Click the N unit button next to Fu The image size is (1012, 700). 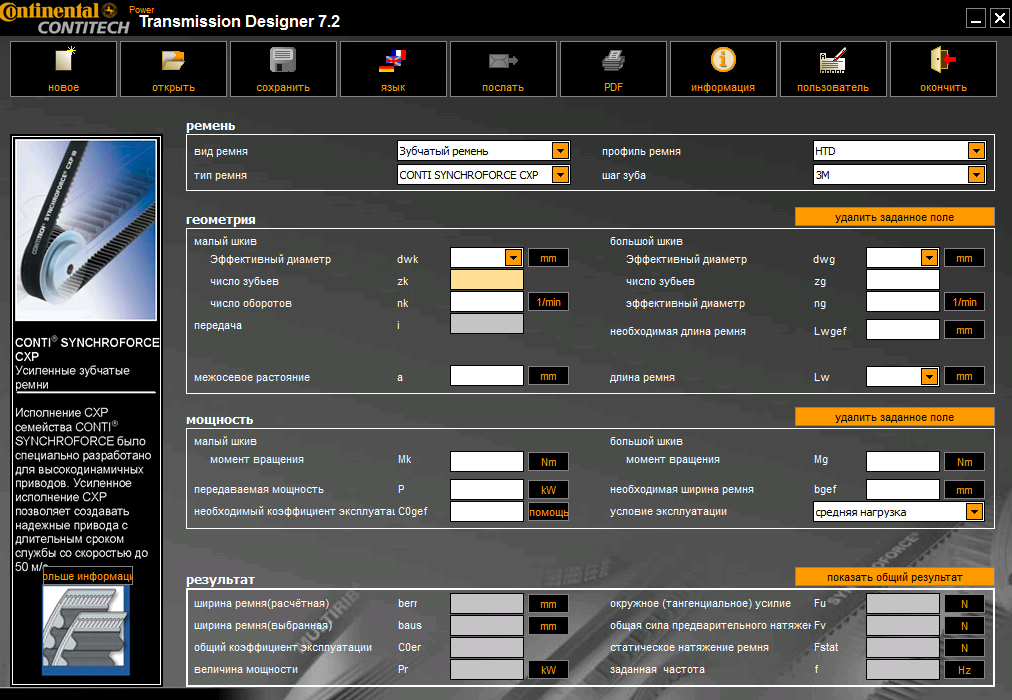click(x=964, y=604)
